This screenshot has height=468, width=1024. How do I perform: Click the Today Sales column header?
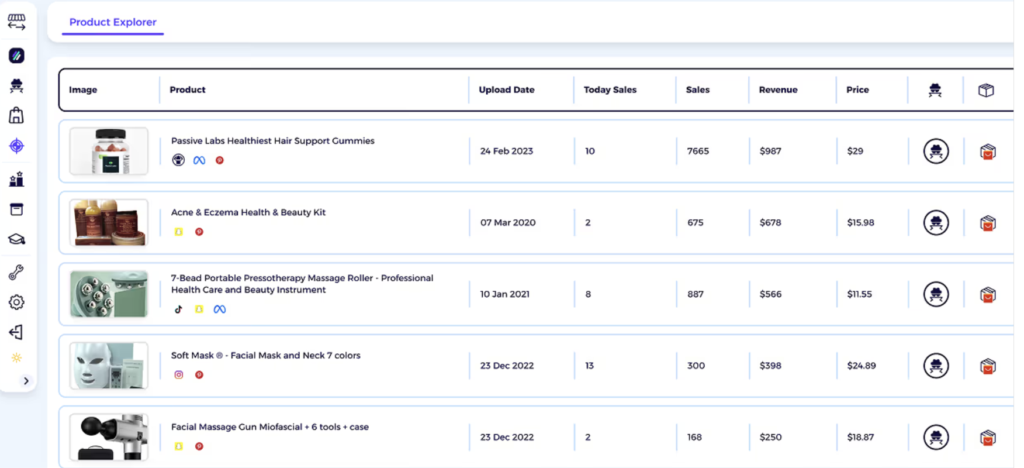click(x=610, y=90)
